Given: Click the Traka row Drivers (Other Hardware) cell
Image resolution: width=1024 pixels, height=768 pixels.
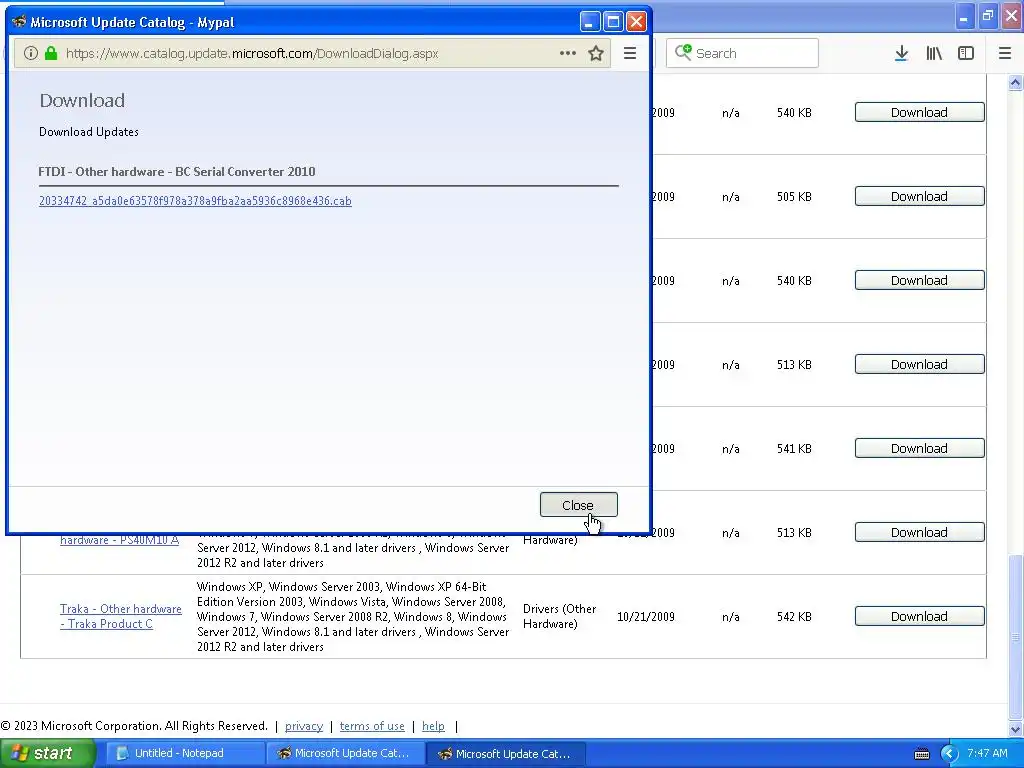Looking at the screenshot, I should [560, 616].
